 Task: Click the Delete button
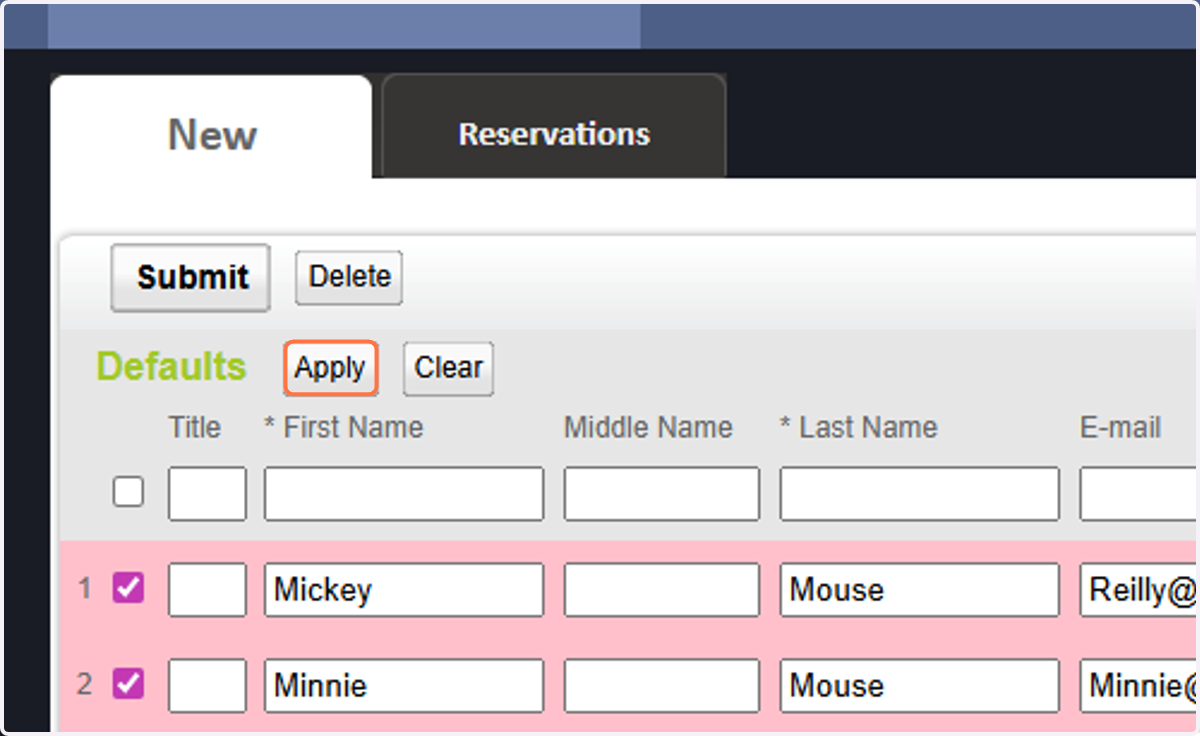coord(349,277)
